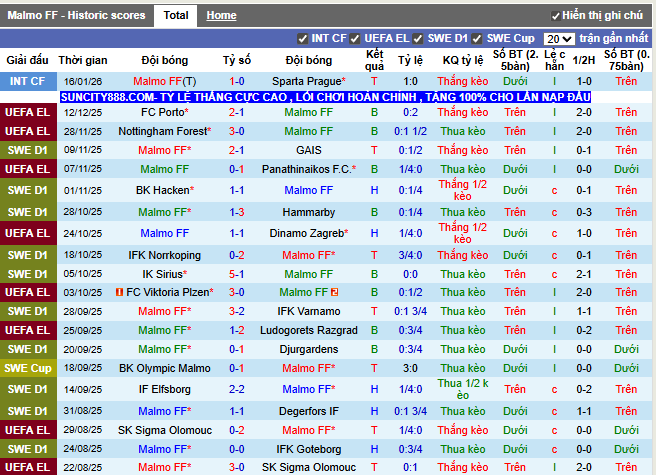Click the 1-0 score versus Sparta Prague
Screen dimensions: 656x475
click(x=237, y=81)
